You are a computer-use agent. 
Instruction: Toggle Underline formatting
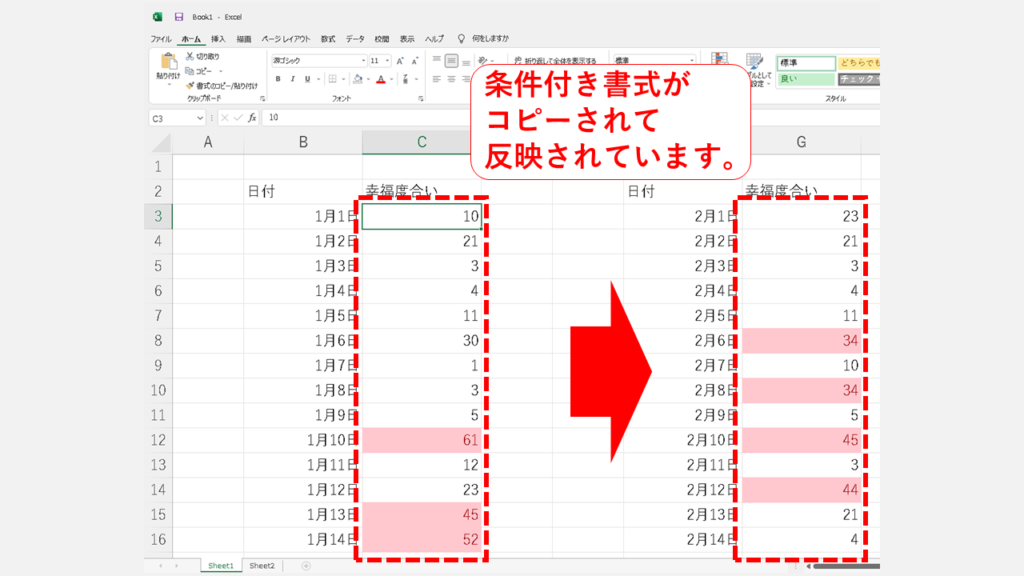(x=308, y=79)
